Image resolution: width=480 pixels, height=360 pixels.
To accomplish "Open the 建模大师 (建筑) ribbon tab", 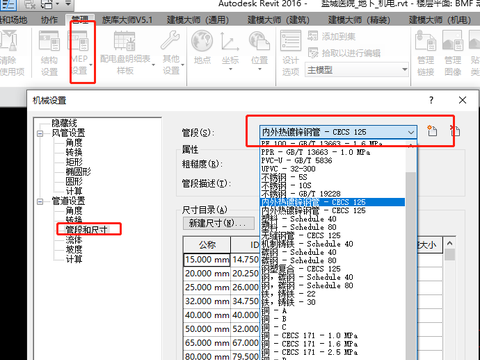I will [279, 20].
